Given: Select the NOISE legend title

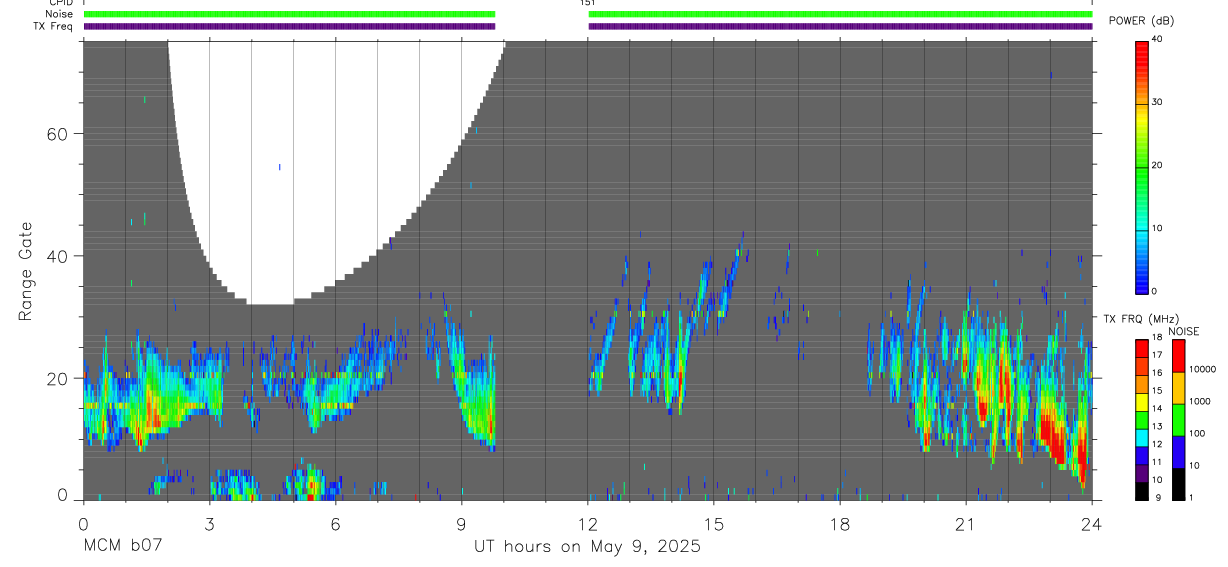Looking at the screenshot, I should pos(1184,331).
